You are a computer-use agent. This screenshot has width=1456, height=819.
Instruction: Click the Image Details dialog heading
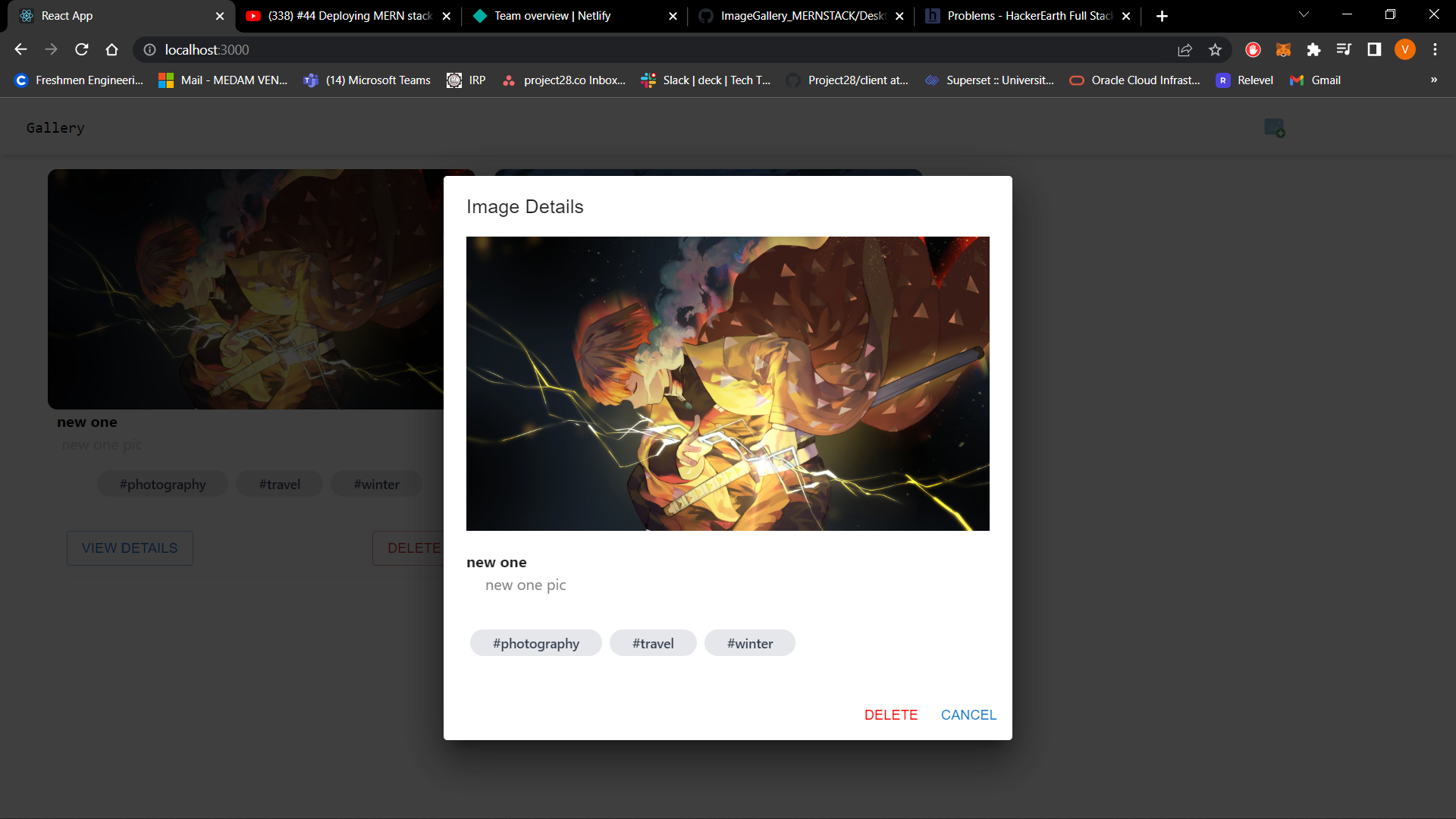[525, 206]
